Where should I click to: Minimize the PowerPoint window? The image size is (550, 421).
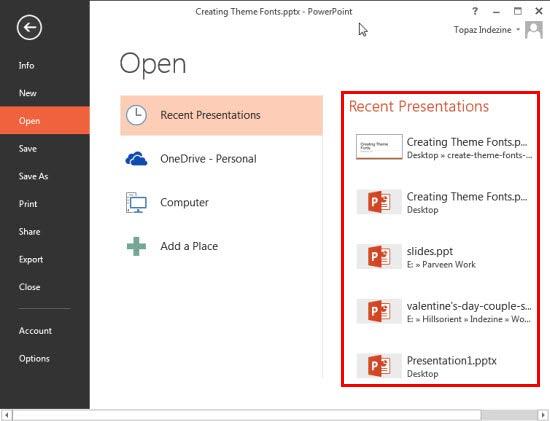click(496, 12)
